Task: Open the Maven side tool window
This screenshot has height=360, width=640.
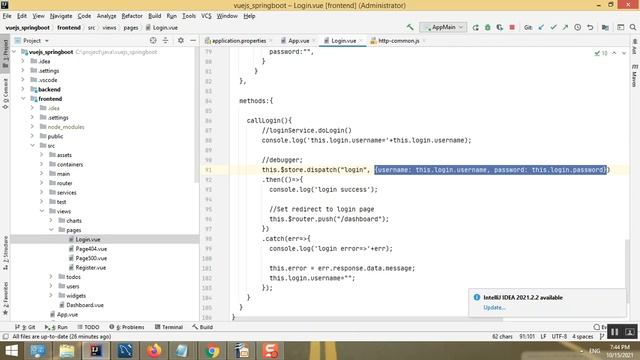Action: pyautogui.click(x=635, y=76)
